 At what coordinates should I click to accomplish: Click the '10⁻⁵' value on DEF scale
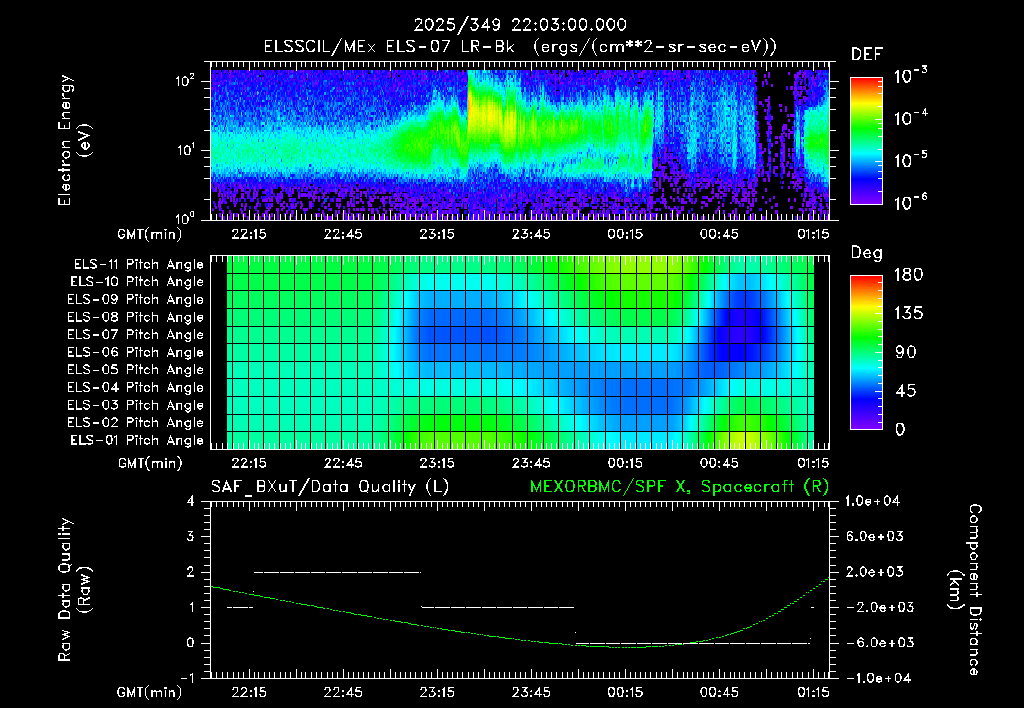pyautogui.click(x=910, y=160)
